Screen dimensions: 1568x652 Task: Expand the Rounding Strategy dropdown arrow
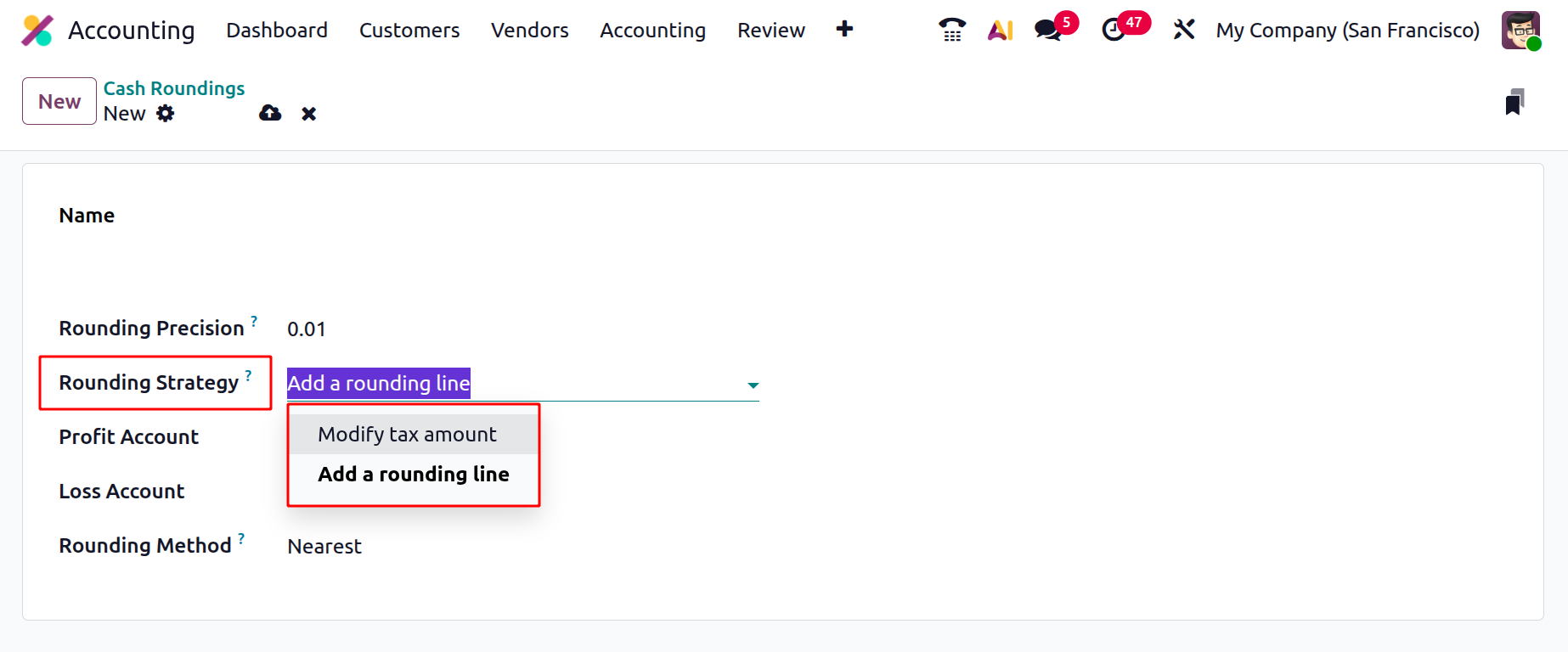pos(753,385)
